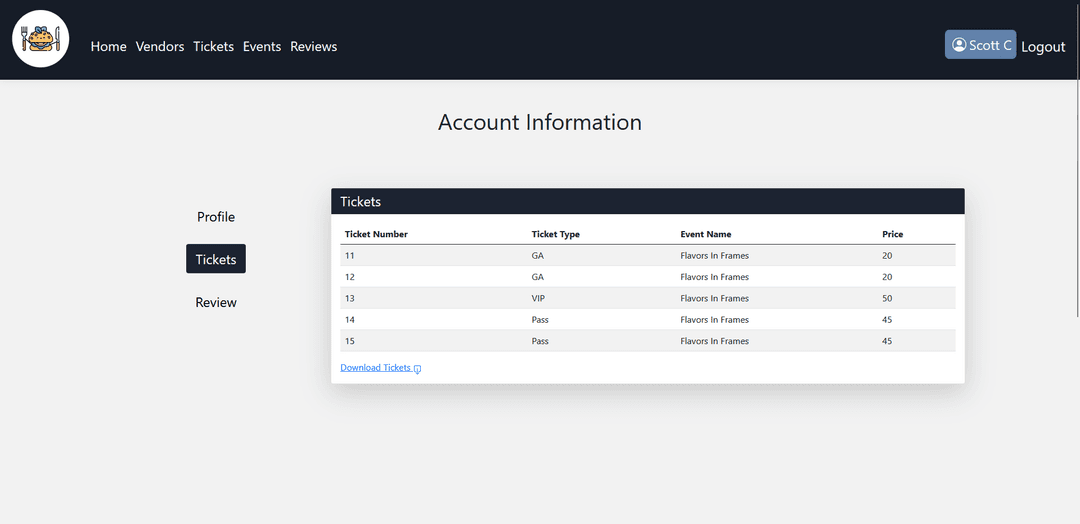Go to Vendors in the navbar
The height and width of the screenshot is (524, 1080).
click(x=160, y=46)
